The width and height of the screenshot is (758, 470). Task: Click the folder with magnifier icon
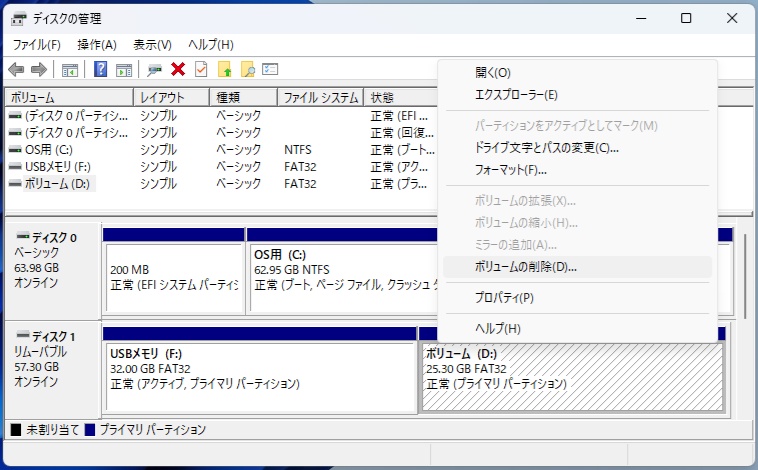[248, 70]
